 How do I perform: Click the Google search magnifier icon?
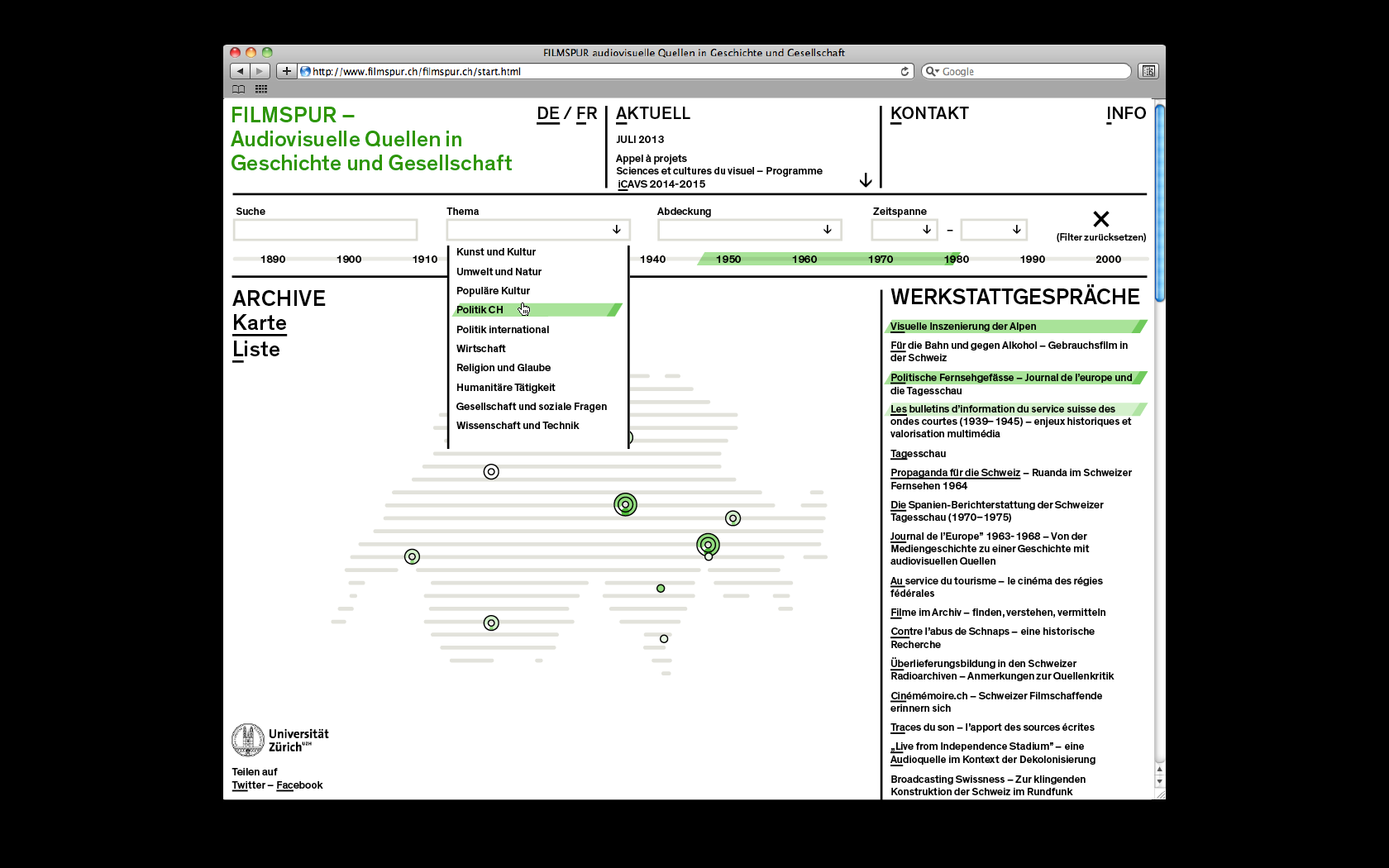pyautogui.click(x=932, y=71)
